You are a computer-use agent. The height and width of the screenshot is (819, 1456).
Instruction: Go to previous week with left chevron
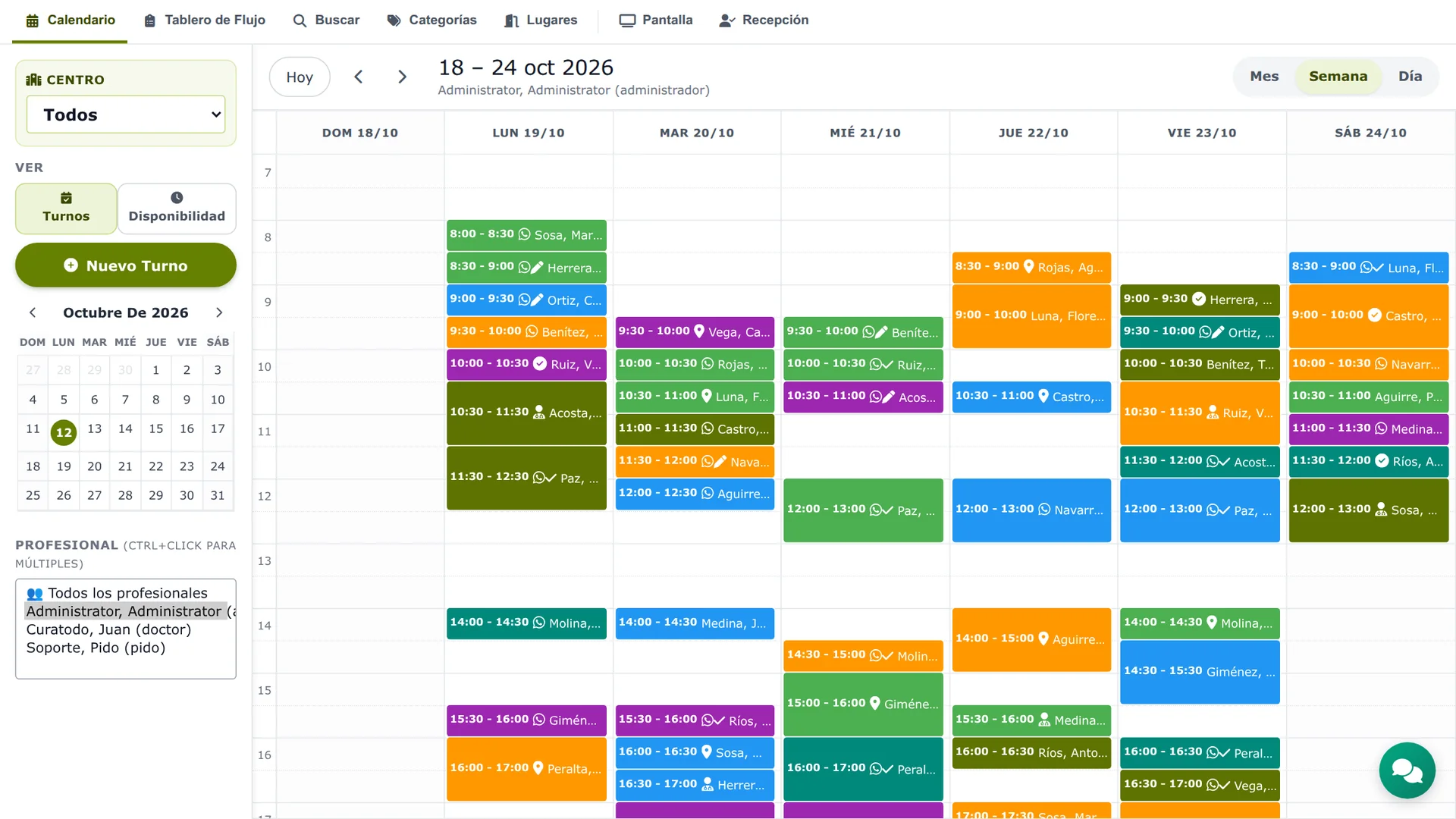click(359, 77)
